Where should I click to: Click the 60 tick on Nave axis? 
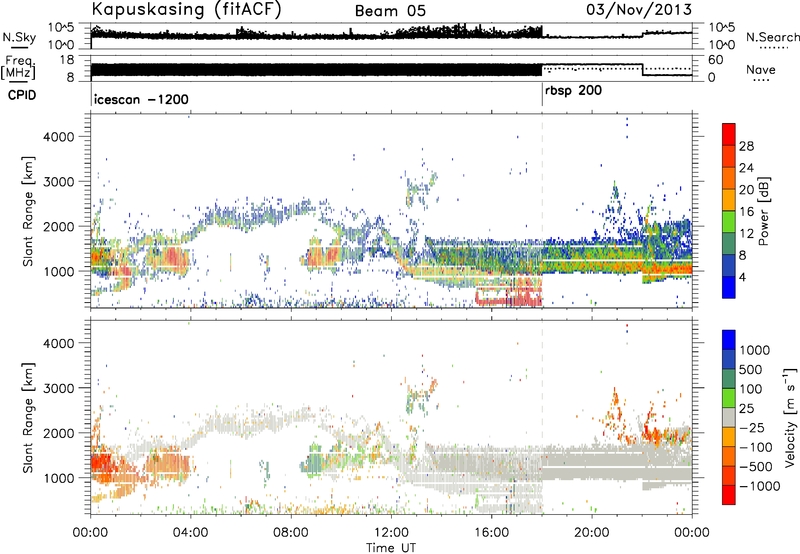(716, 60)
